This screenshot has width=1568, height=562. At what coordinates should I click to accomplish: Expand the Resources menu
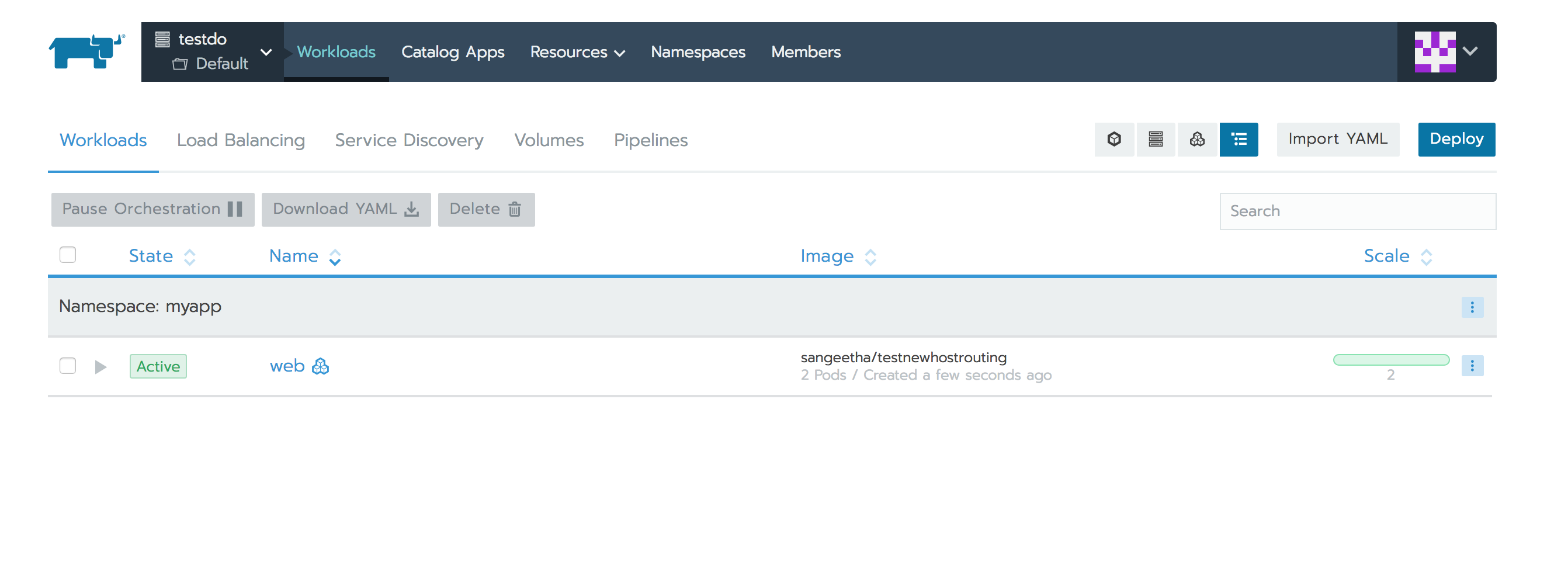[x=577, y=52]
